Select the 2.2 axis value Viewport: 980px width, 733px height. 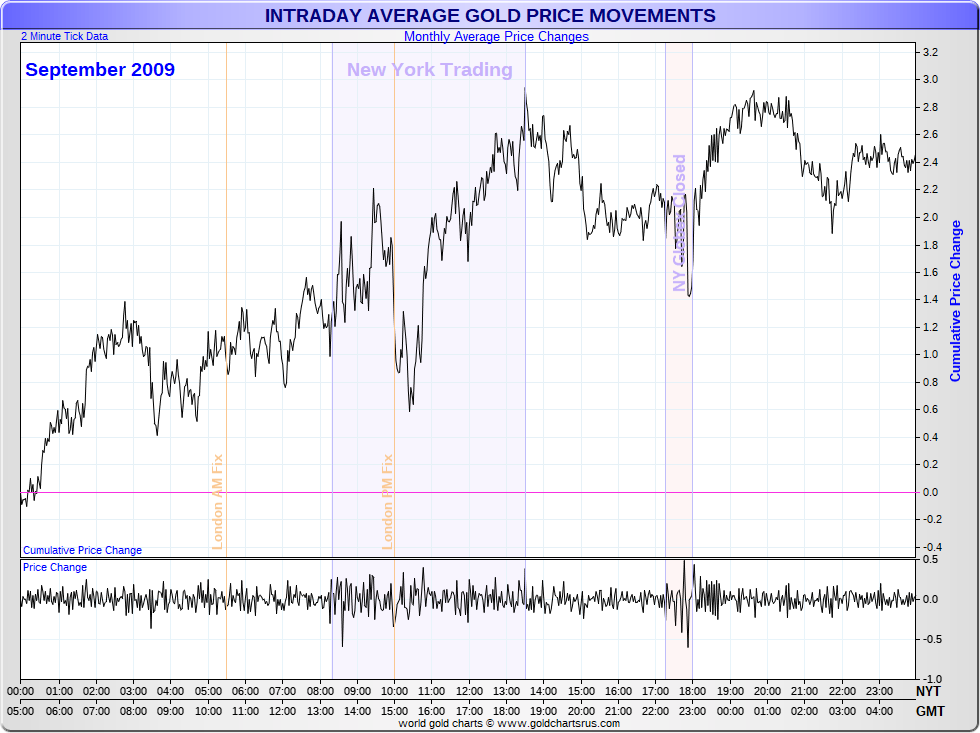pyautogui.click(x=931, y=189)
